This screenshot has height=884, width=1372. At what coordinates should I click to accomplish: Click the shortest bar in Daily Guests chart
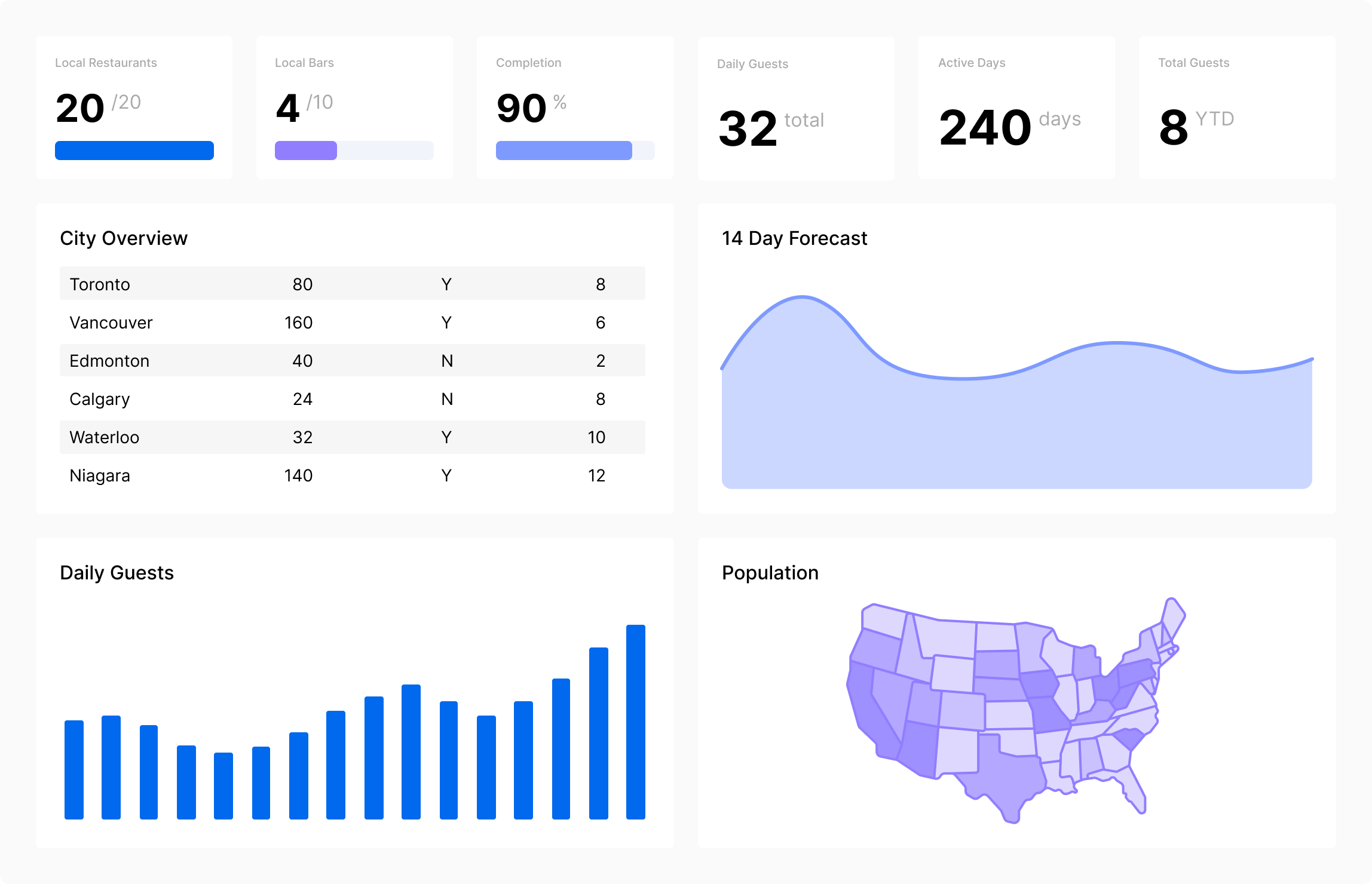point(223,786)
